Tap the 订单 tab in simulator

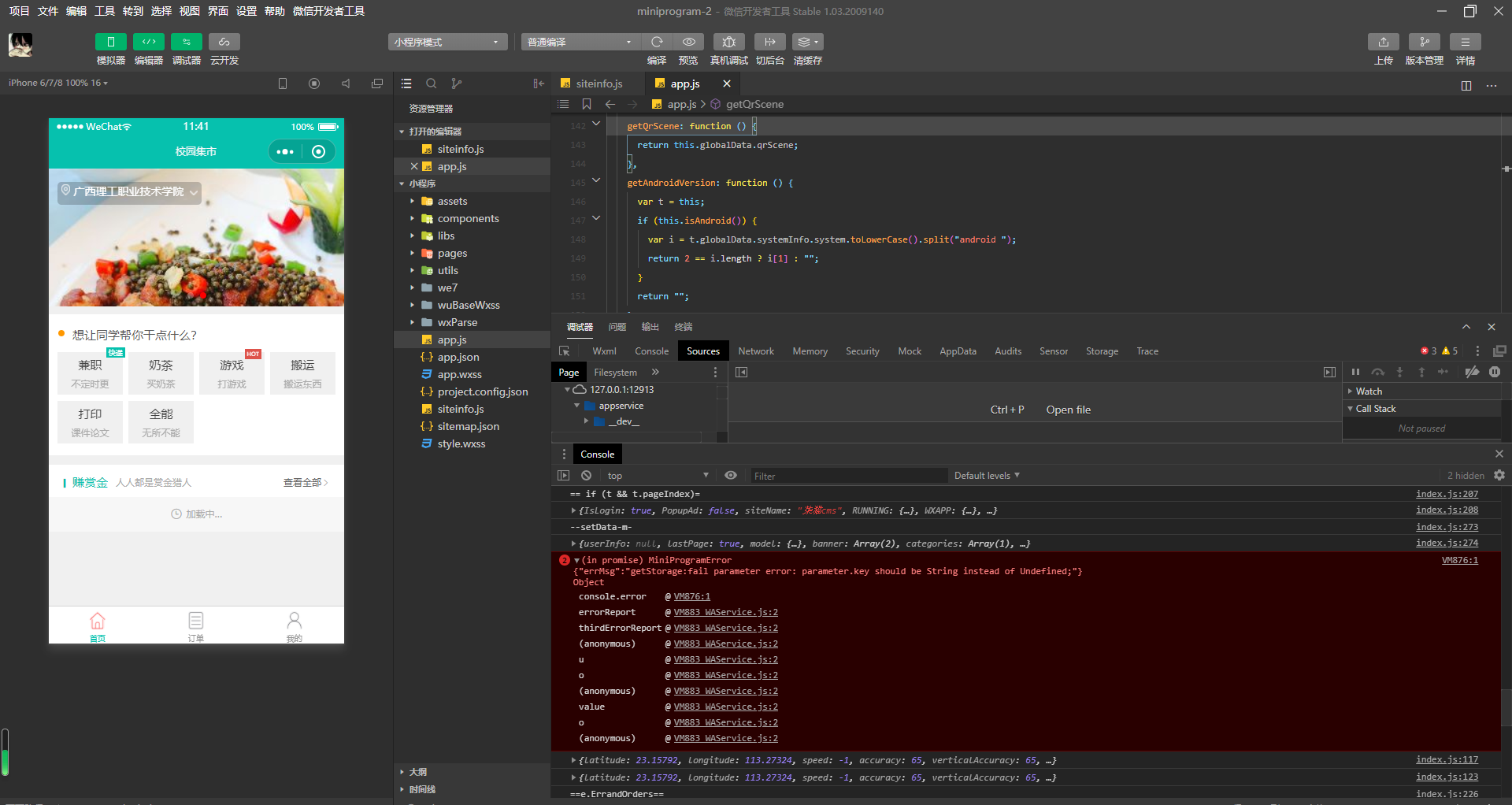click(196, 626)
